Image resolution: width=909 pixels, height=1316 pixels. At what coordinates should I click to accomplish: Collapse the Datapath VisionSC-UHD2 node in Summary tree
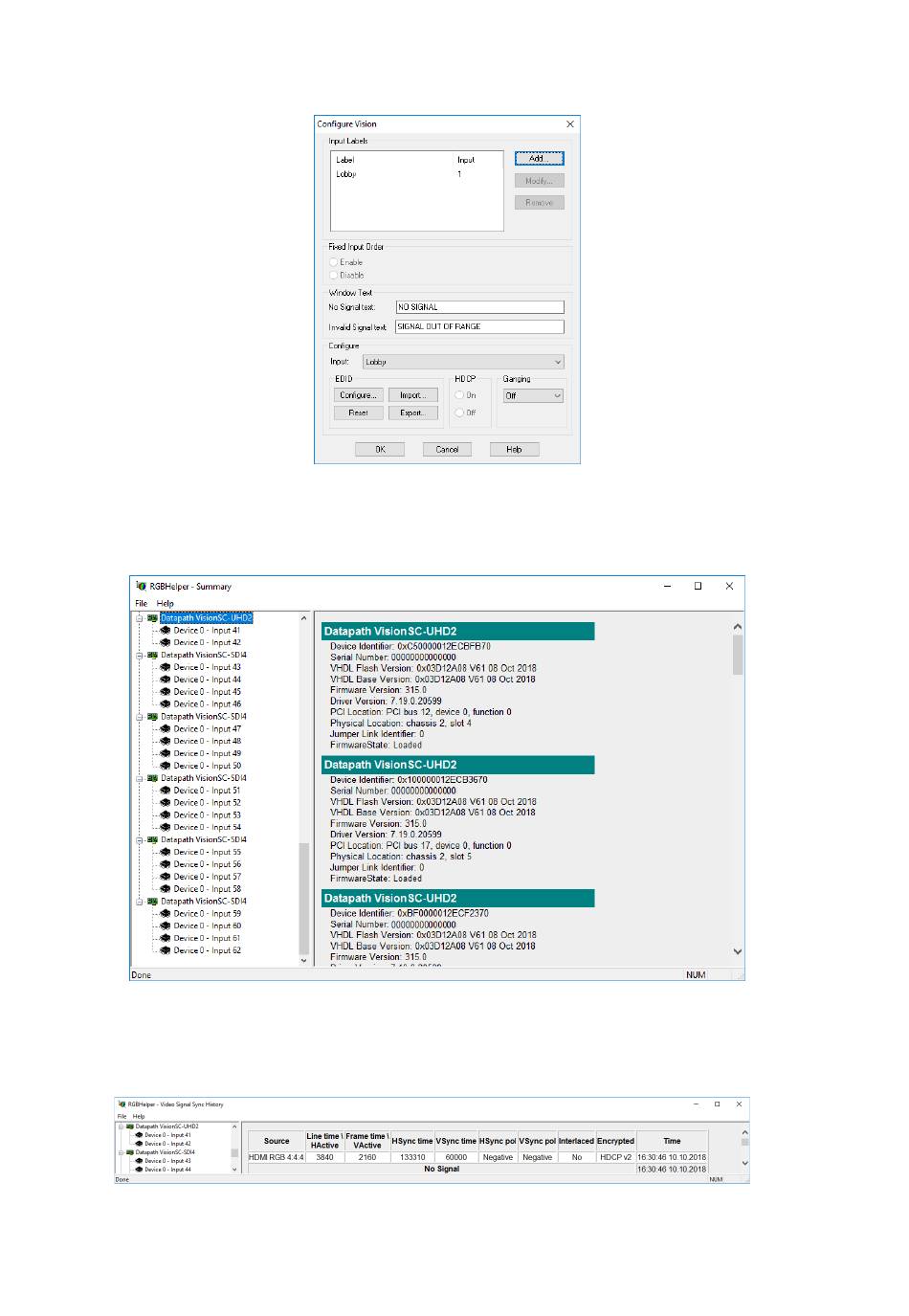140,618
